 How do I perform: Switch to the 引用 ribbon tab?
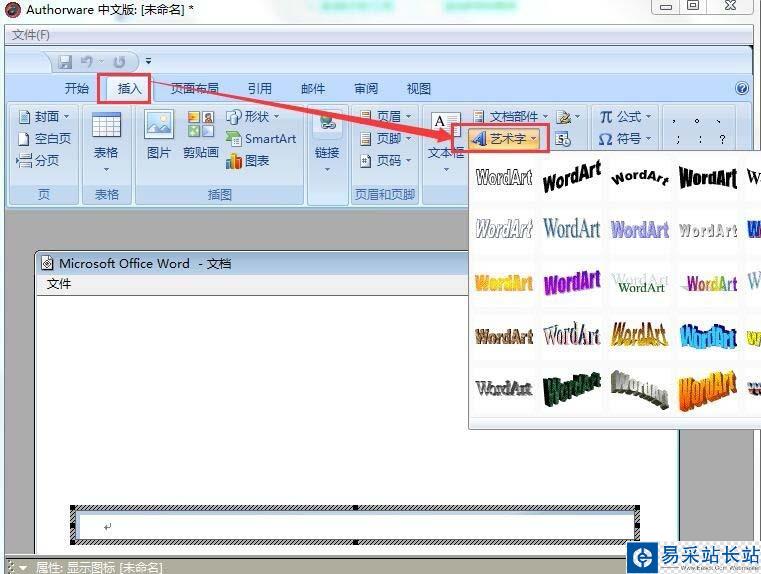point(260,88)
